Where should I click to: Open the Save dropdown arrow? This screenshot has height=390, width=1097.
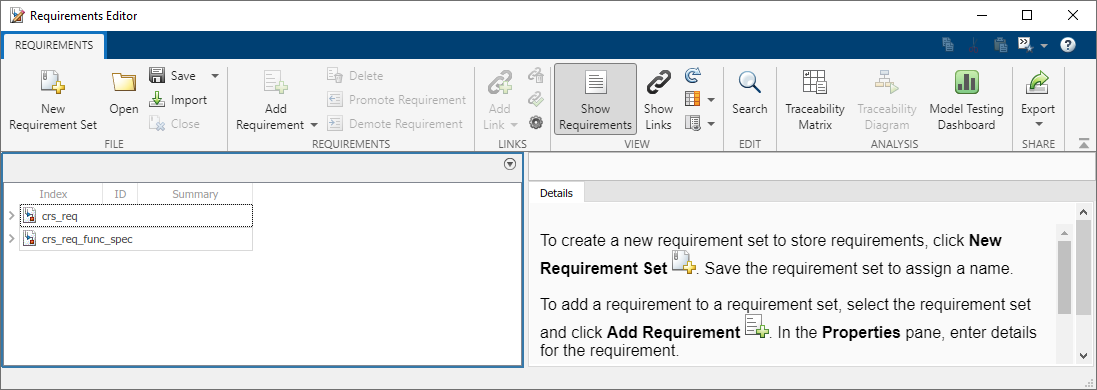click(x=214, y=76)
